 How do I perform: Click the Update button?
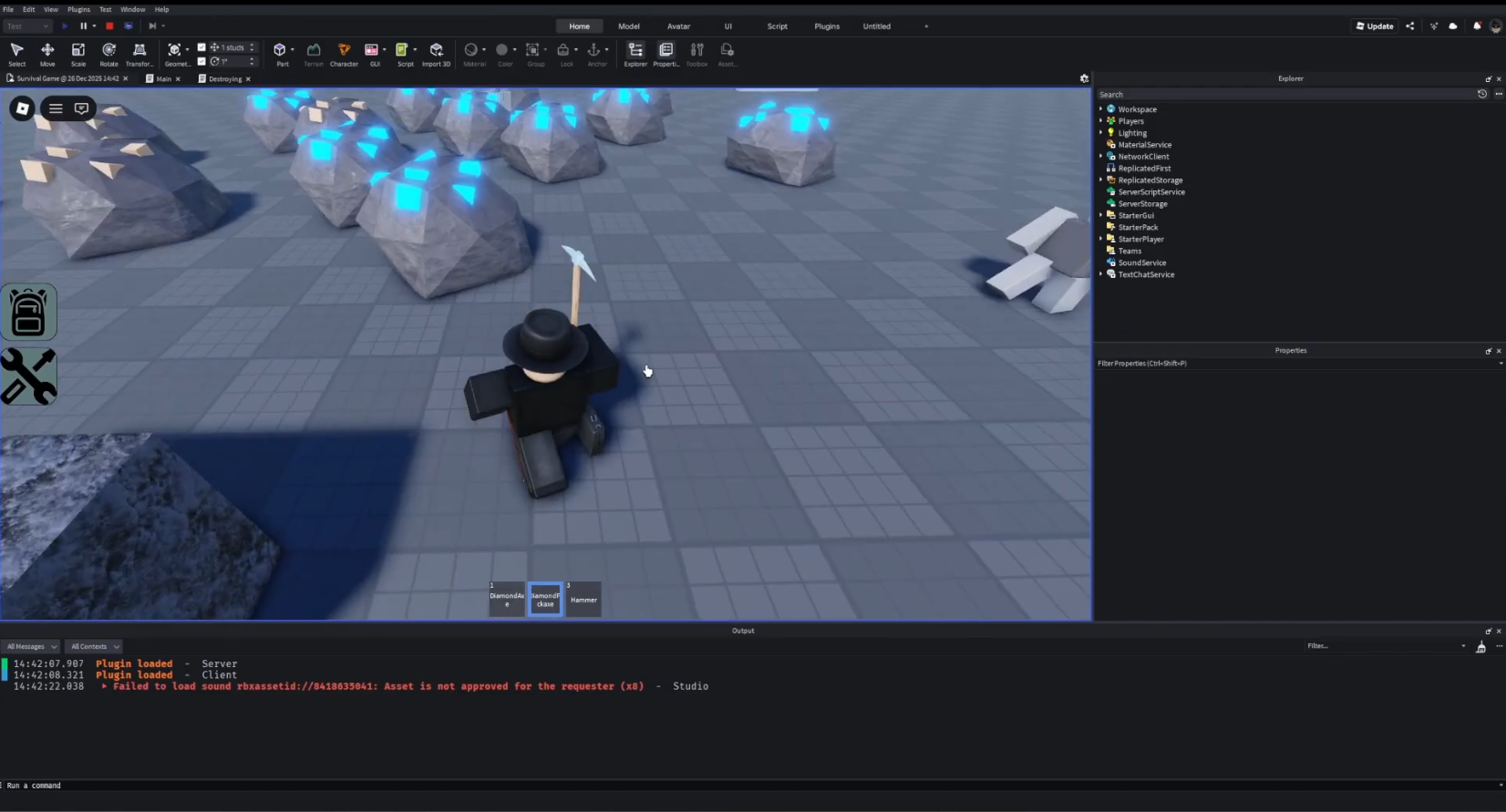click(x=1375, y=26)
